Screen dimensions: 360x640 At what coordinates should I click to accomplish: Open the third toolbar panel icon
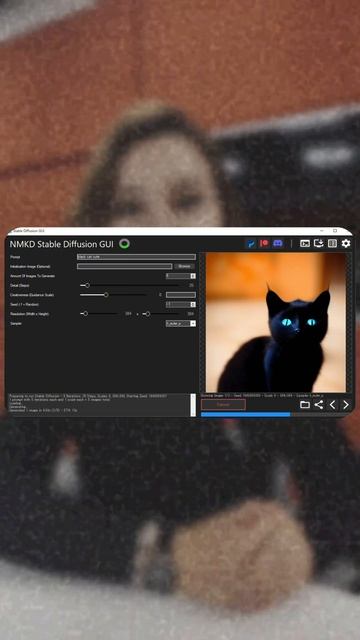point(333,244)
